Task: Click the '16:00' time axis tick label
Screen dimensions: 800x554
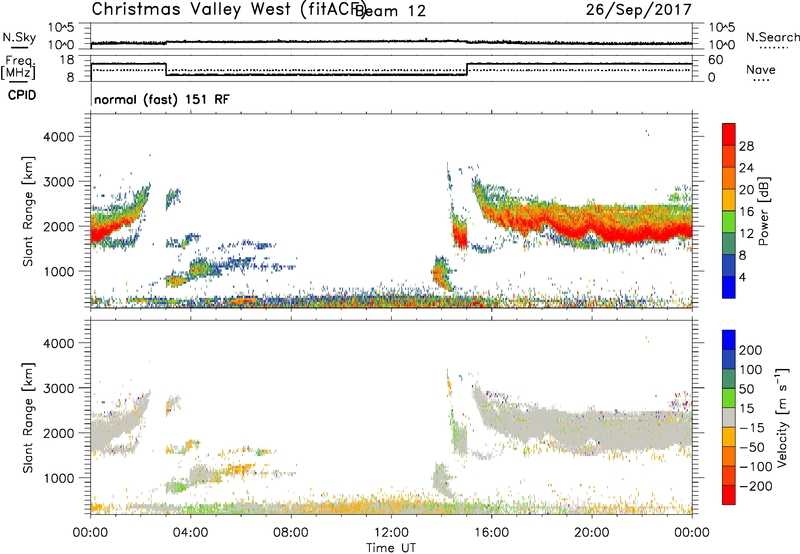Action: pos(491,533)
